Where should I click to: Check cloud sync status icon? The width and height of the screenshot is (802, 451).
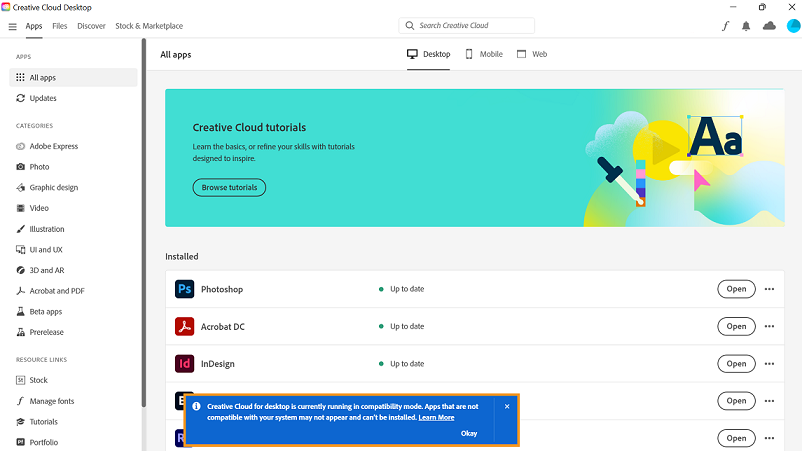coord(769,26)
